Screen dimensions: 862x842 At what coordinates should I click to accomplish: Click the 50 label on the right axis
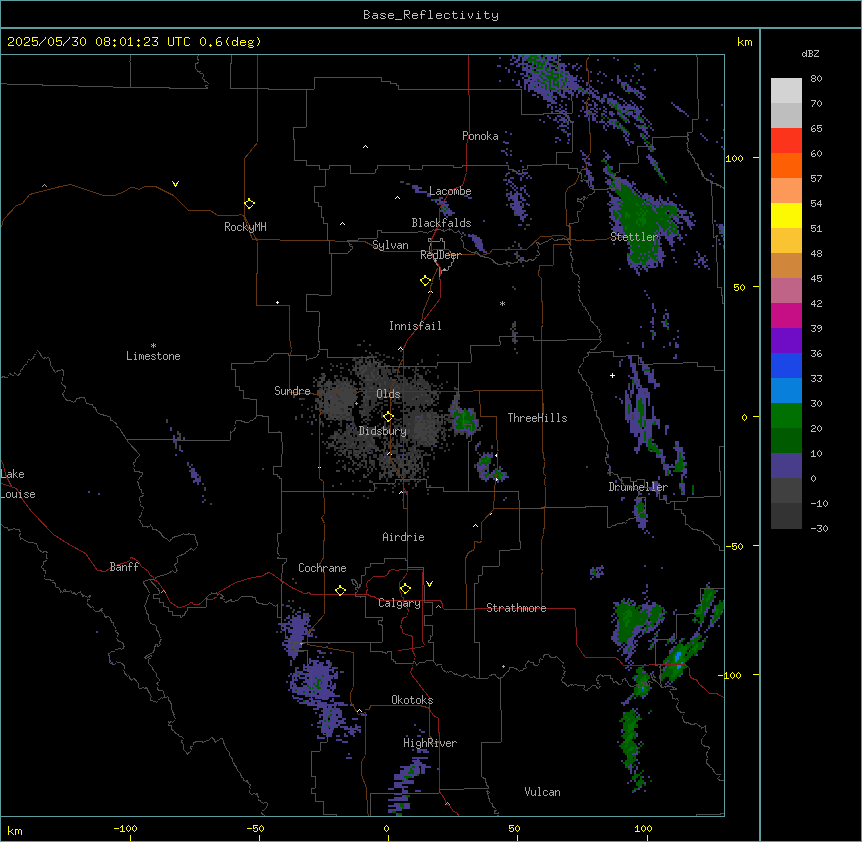click(x=739, y=287)
